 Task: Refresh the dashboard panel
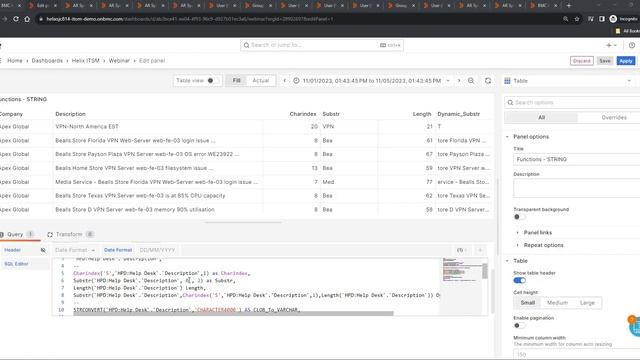pos(488,81)
